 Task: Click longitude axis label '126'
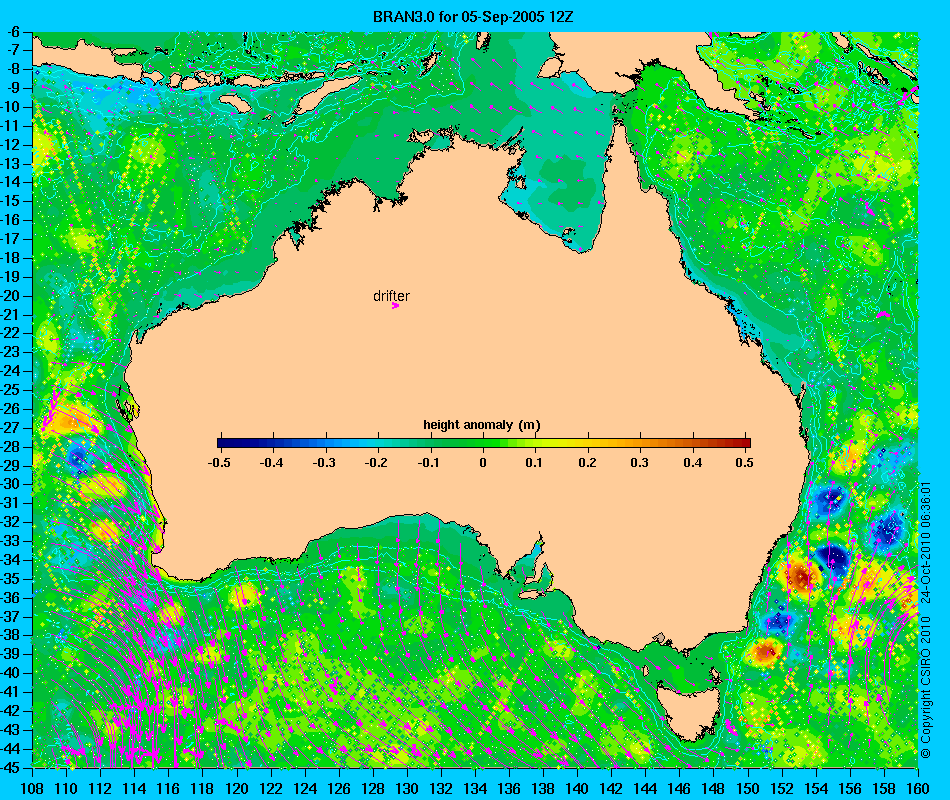339,788
